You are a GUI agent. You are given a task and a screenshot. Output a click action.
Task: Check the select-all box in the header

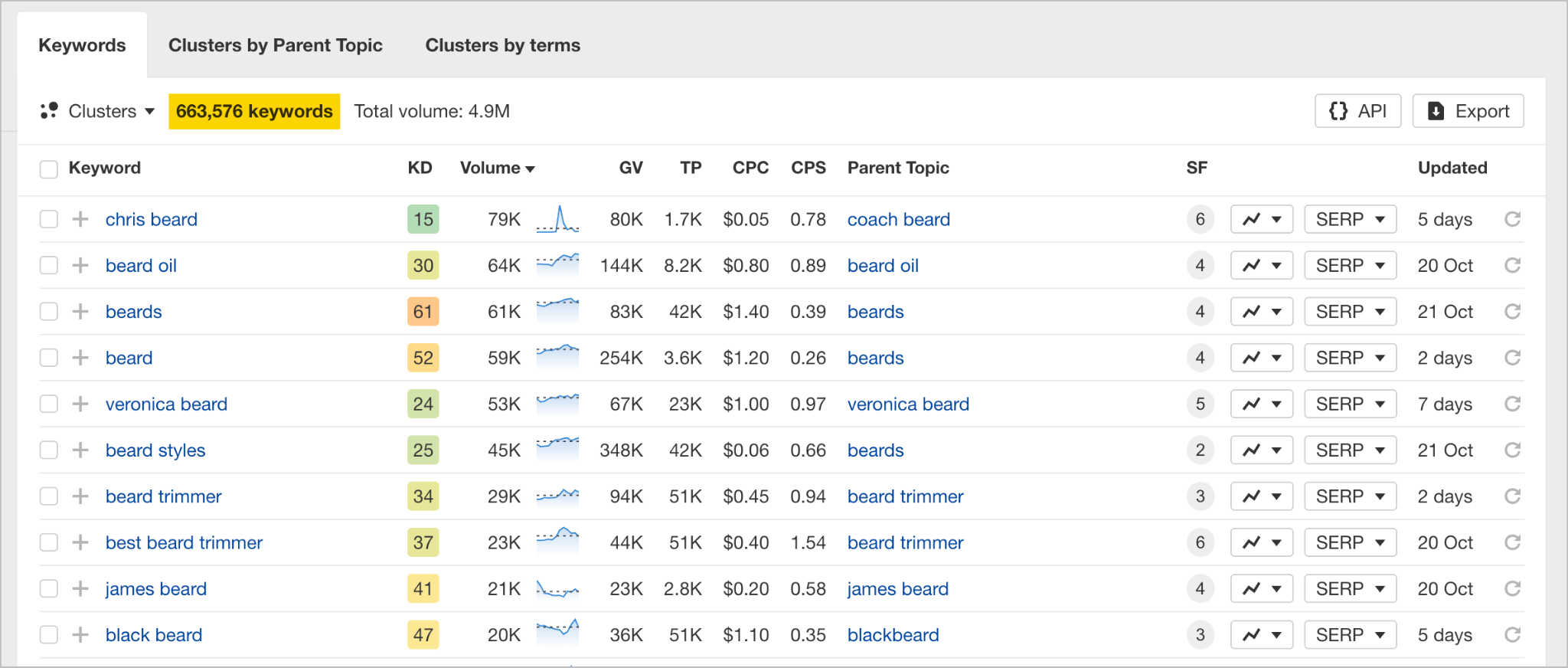pyautogui.click(x=48, y=169)
